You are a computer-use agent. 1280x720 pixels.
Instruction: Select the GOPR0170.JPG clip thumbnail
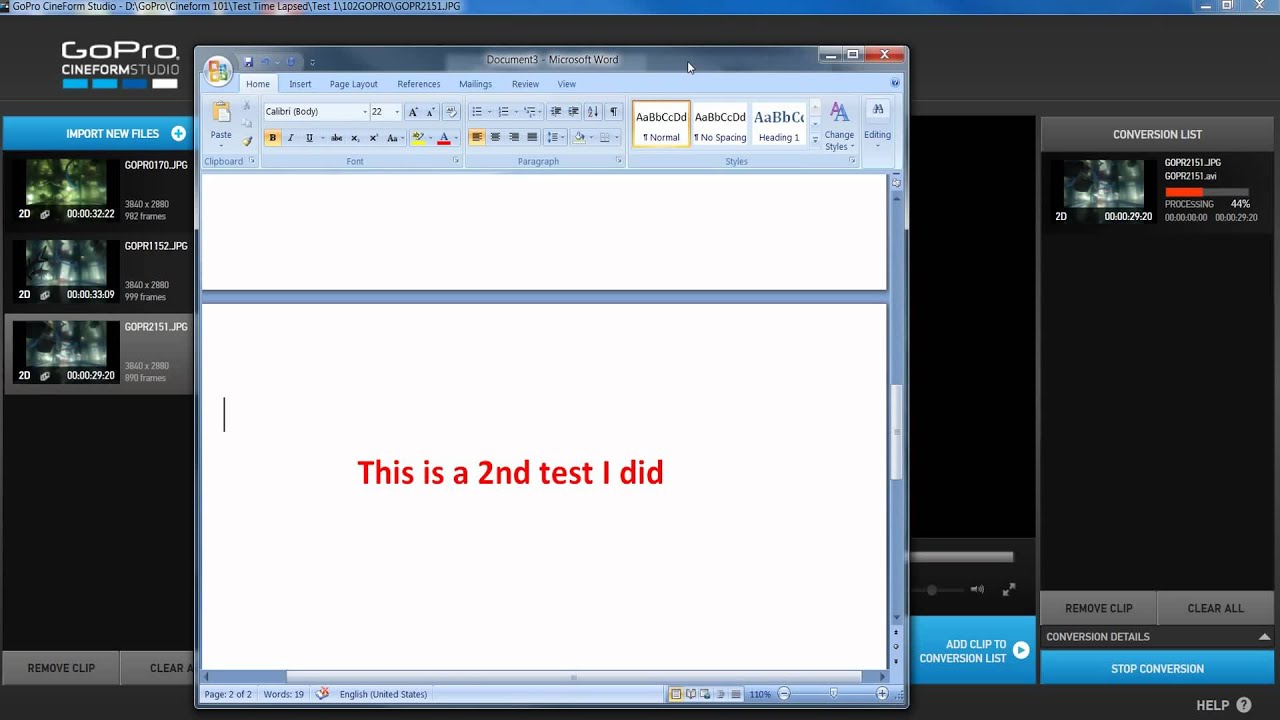(66, 190)
